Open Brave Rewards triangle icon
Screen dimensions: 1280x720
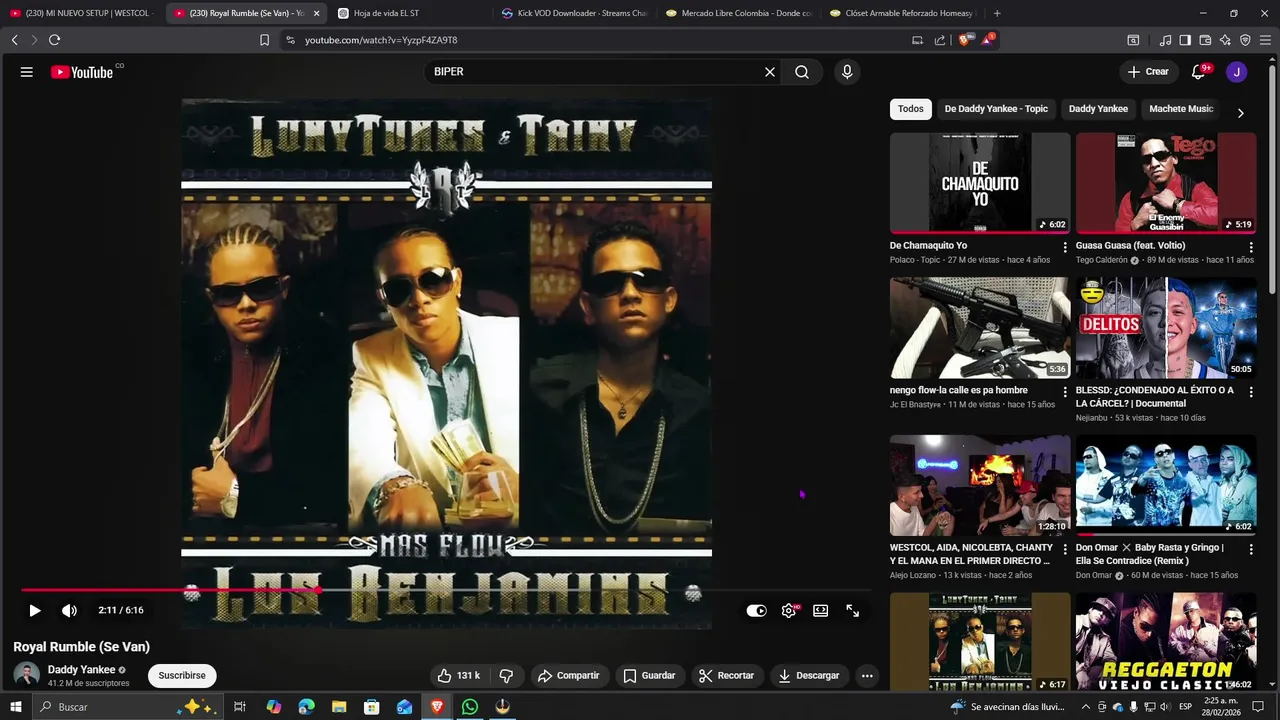[x=988, y=40]
